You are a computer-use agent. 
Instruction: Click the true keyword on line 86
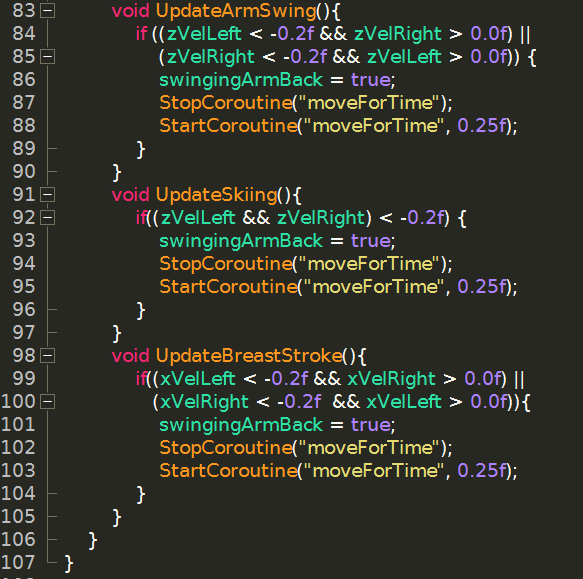click(371, 80)
